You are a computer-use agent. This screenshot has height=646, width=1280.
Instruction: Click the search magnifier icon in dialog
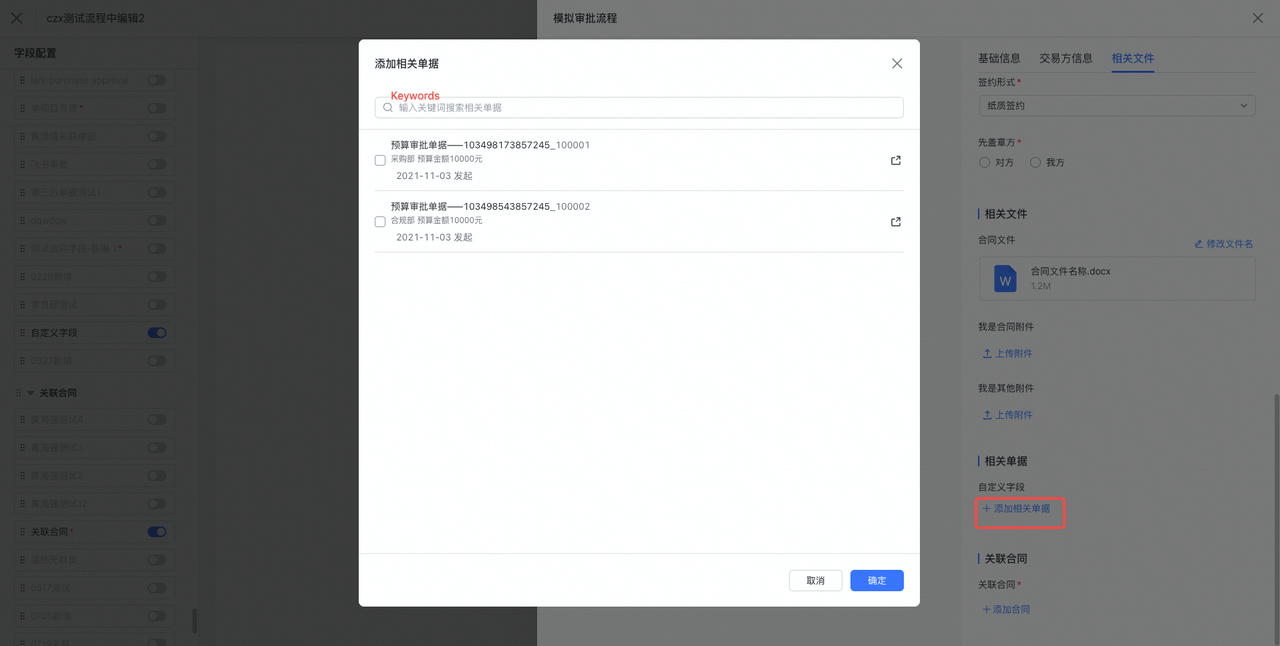[x=388, y=107]
